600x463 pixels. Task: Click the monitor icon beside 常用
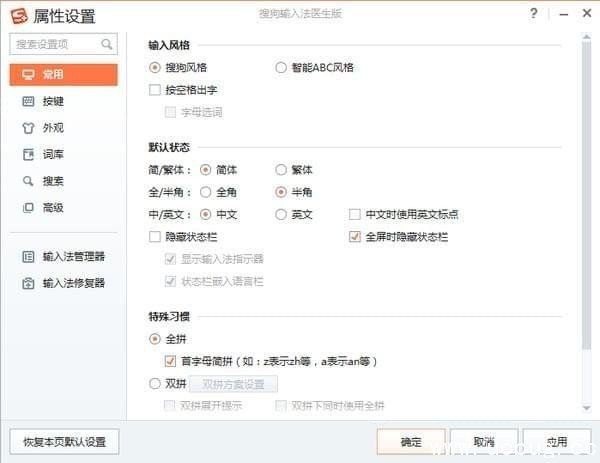click(x=28, y=74)
